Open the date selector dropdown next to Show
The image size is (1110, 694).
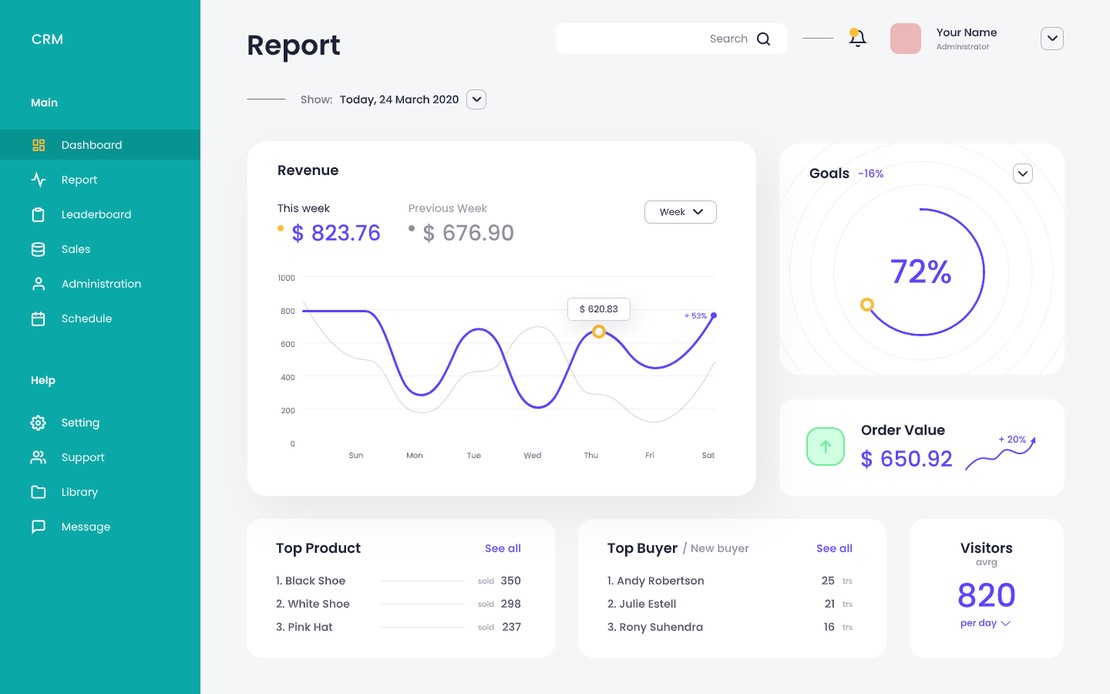(x=476, y=99)
